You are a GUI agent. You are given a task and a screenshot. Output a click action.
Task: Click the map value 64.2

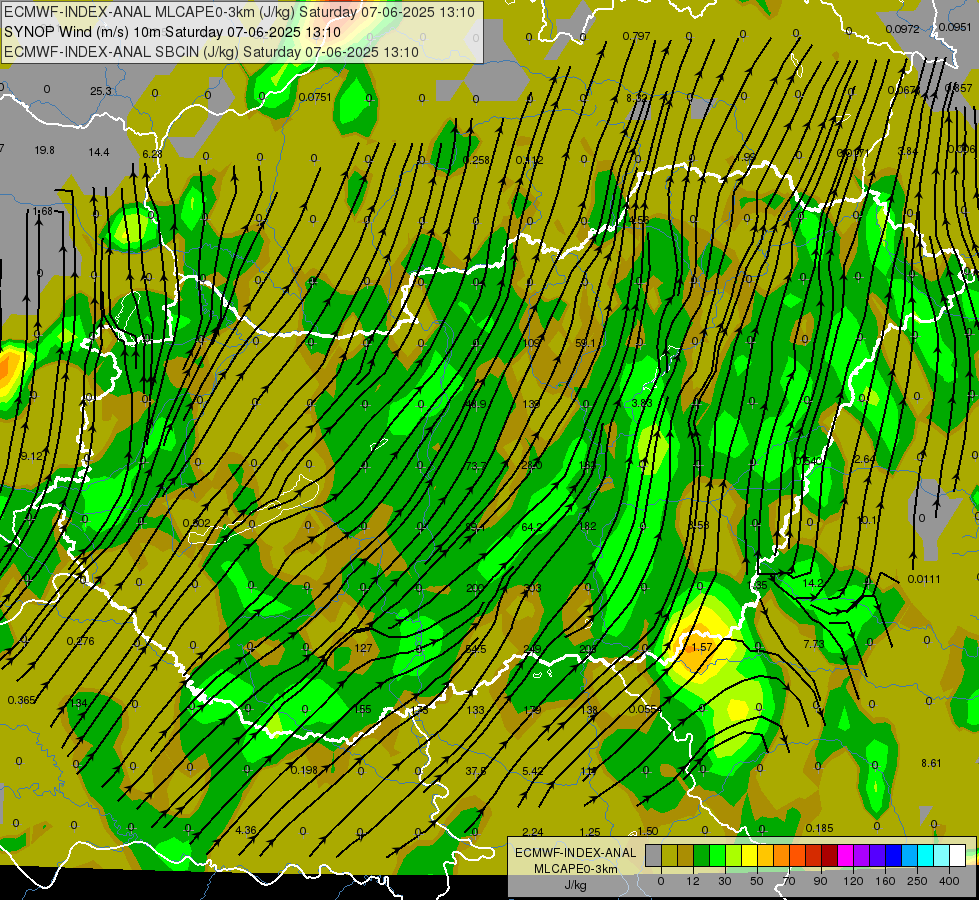[x=531, y=527]
